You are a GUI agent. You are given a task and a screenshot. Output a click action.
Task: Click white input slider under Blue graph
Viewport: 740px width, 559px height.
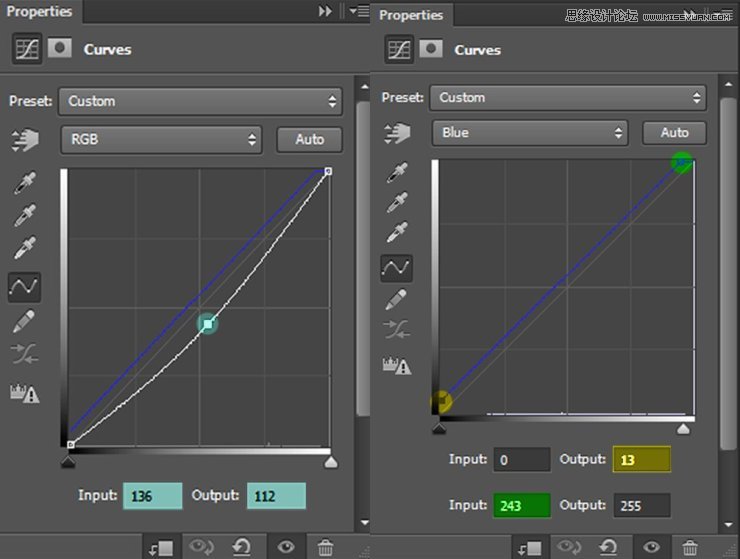tap(683, 428)
